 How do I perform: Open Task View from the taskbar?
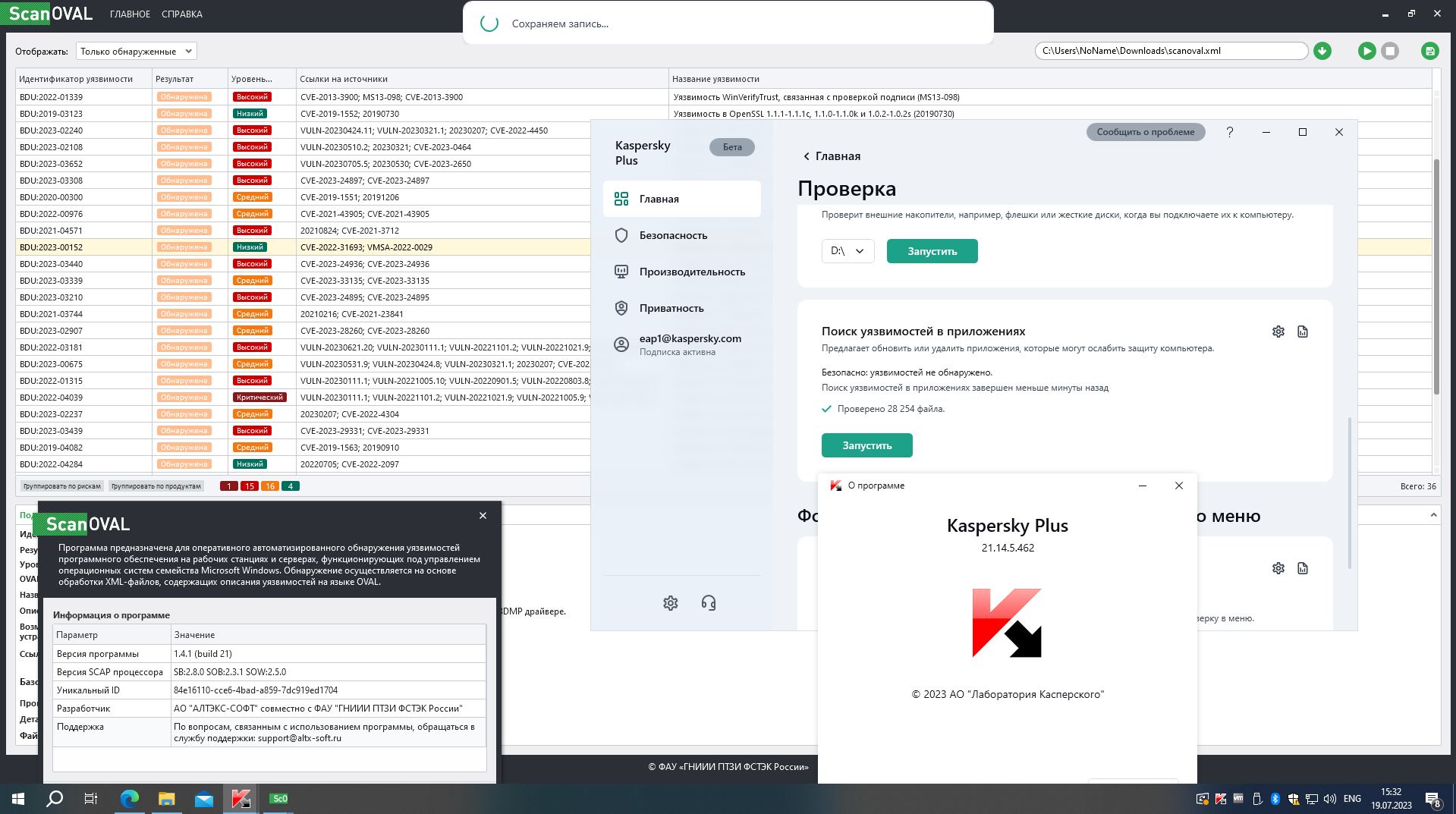tap(91, 798)
